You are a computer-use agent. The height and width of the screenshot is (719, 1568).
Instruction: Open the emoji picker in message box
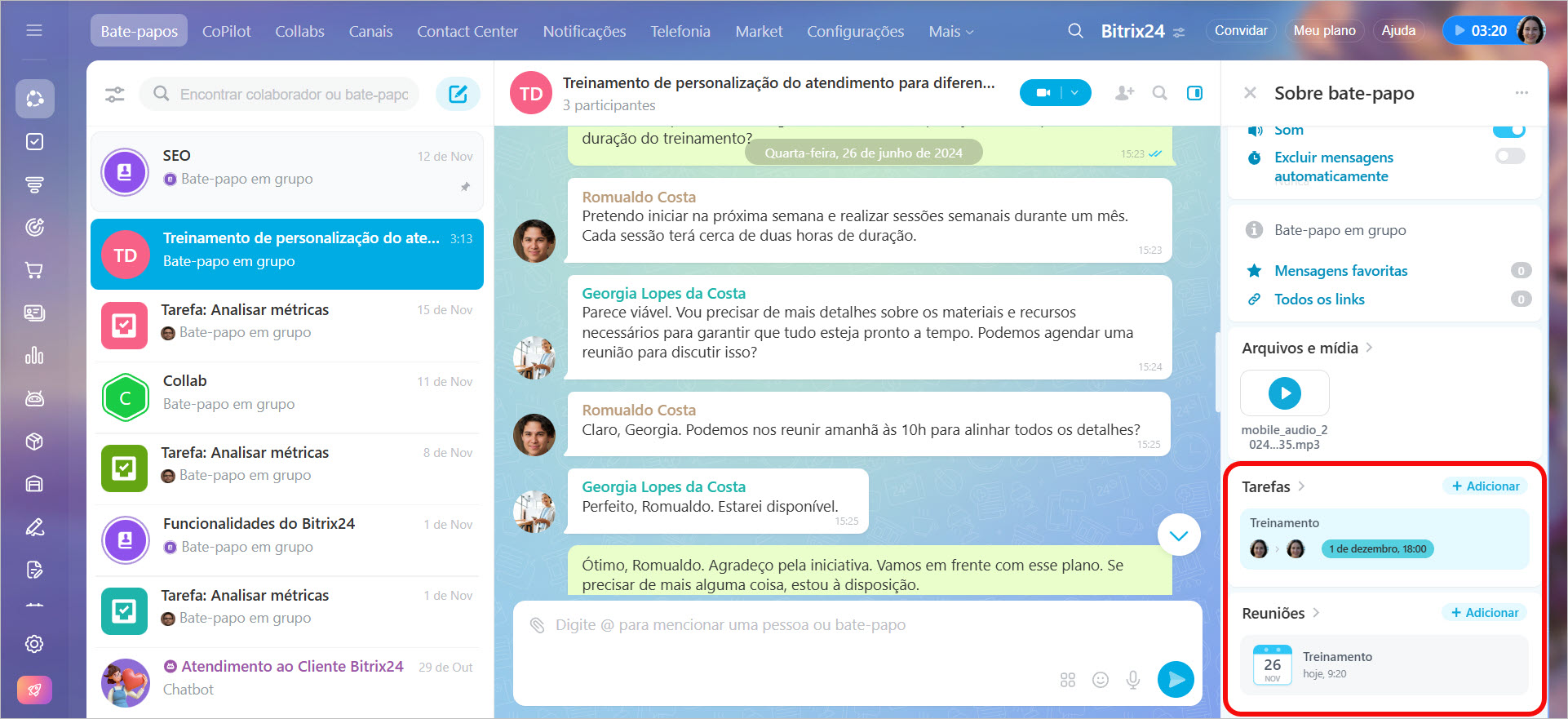pos(1101,680)
